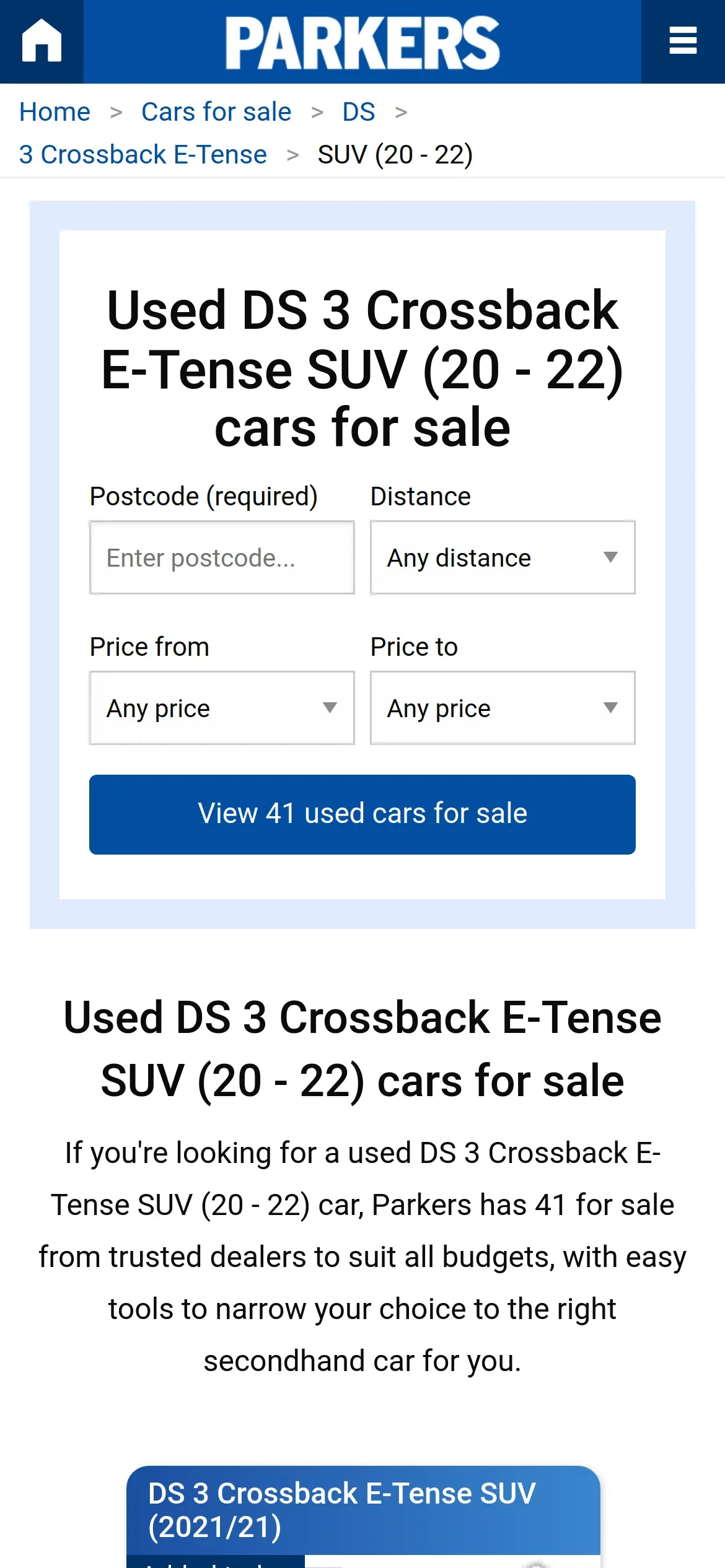Select the DS breadcrumb link
Image resolution: width=725 pixels, height=1568 pixels.
coord(359,112)
